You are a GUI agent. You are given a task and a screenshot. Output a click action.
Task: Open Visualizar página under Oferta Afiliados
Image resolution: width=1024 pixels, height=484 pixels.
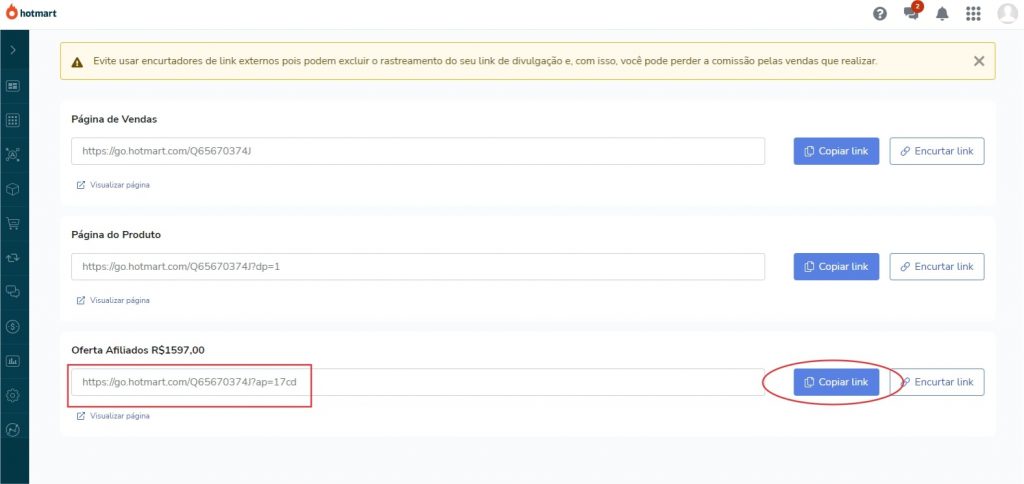pyautogui.click(x=113, y=416)
